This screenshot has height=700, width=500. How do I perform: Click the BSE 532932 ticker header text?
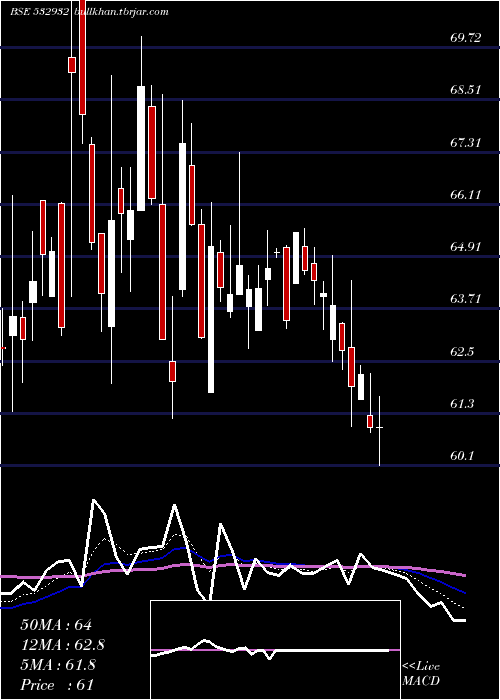coord(40,12)
